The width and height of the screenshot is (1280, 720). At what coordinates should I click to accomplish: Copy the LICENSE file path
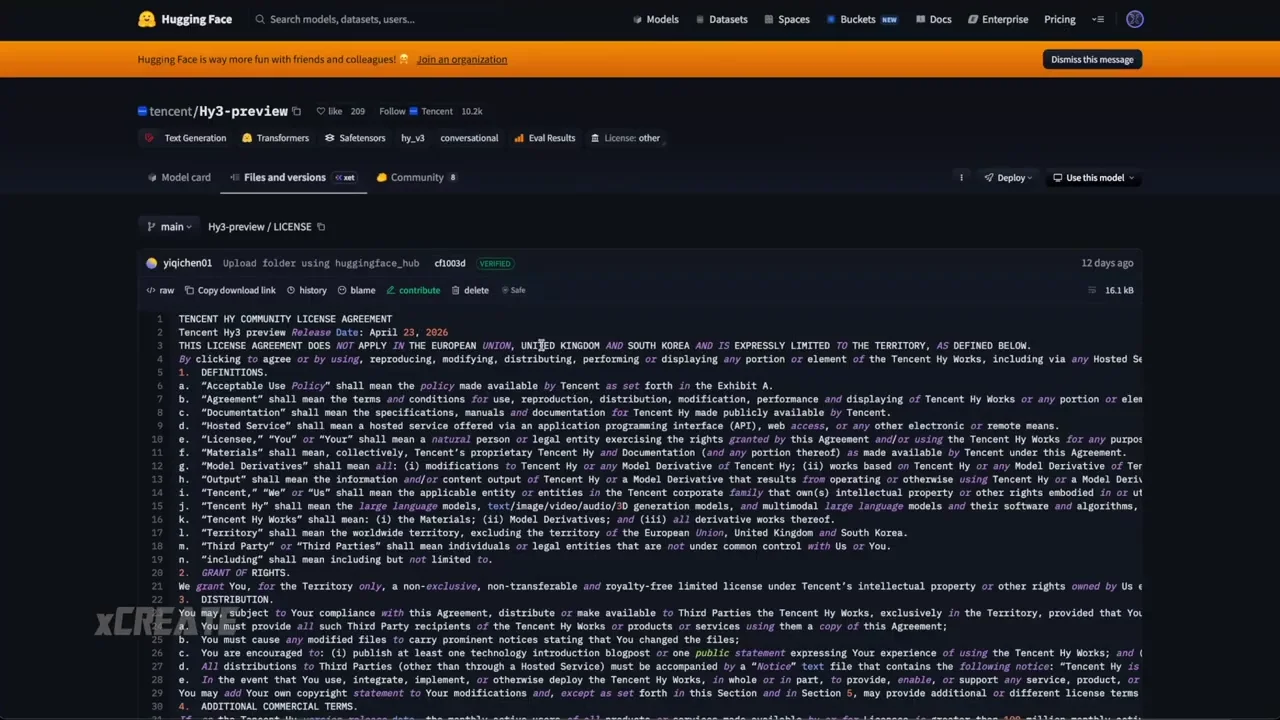(x=321, y=227)
